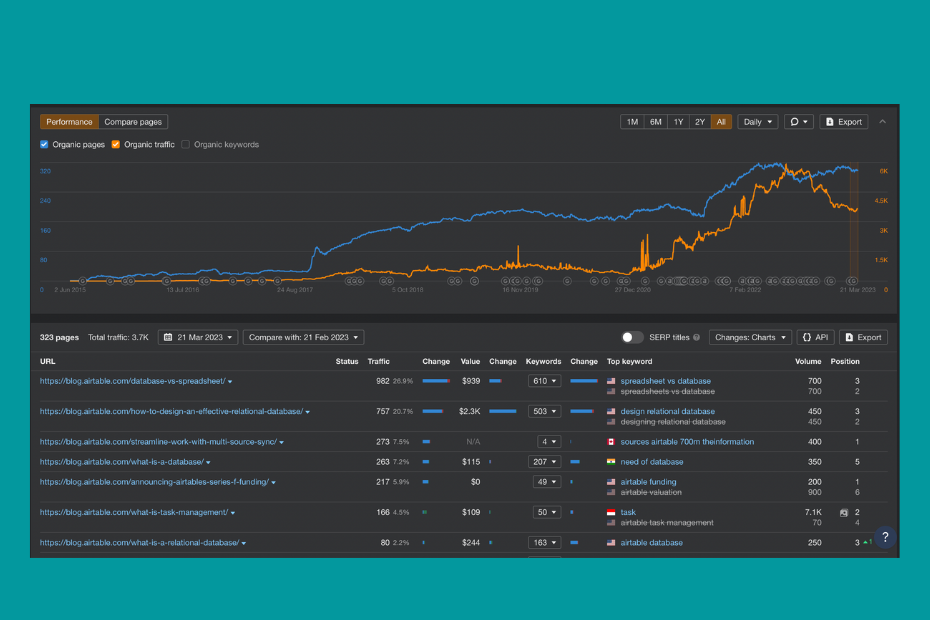
Task: Open the Compare with 21 Feb 2023 dropdown
Action: [x=303, y=337]
